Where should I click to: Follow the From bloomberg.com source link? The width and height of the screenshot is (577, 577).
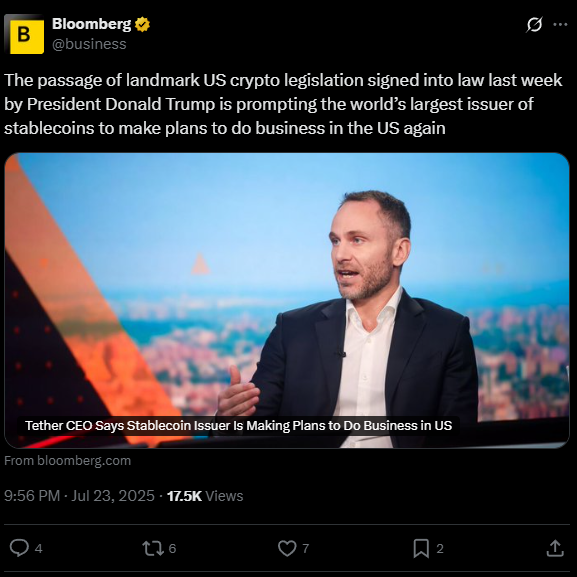[67, 461]
